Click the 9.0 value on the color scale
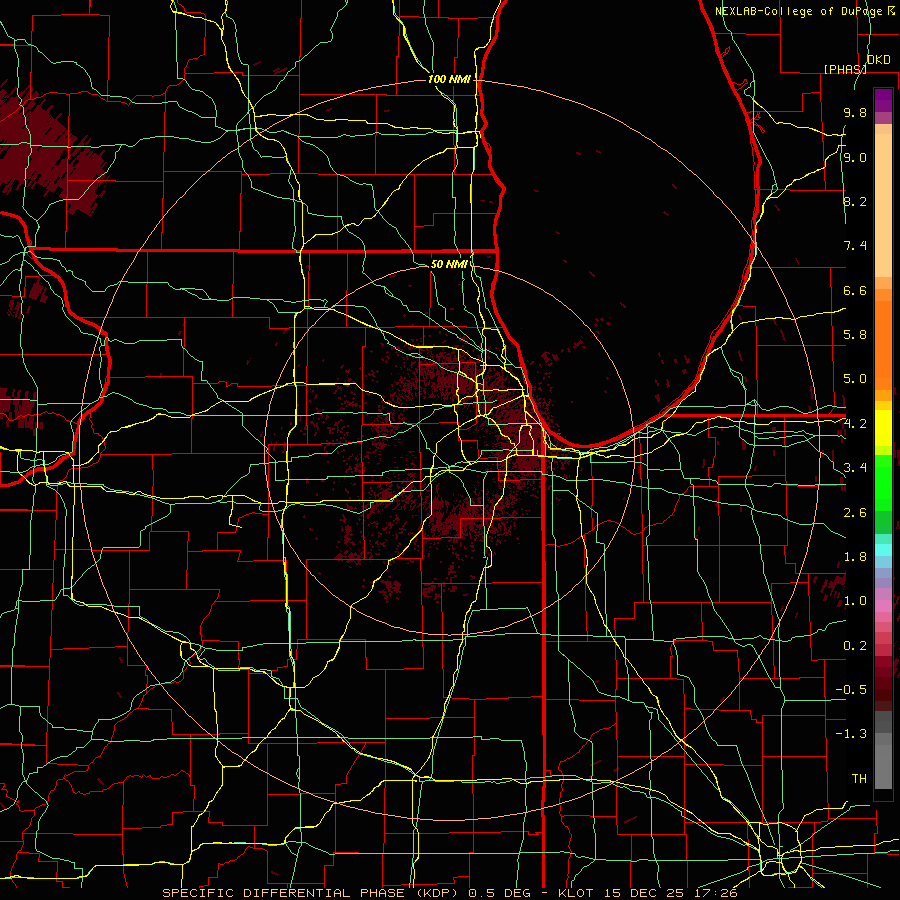 [855, 157]
